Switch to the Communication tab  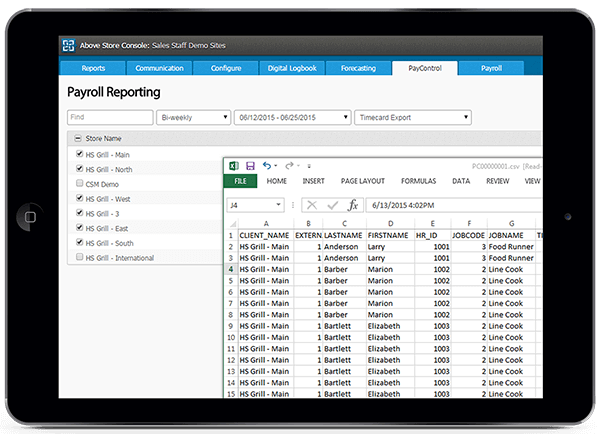point(159,68)
